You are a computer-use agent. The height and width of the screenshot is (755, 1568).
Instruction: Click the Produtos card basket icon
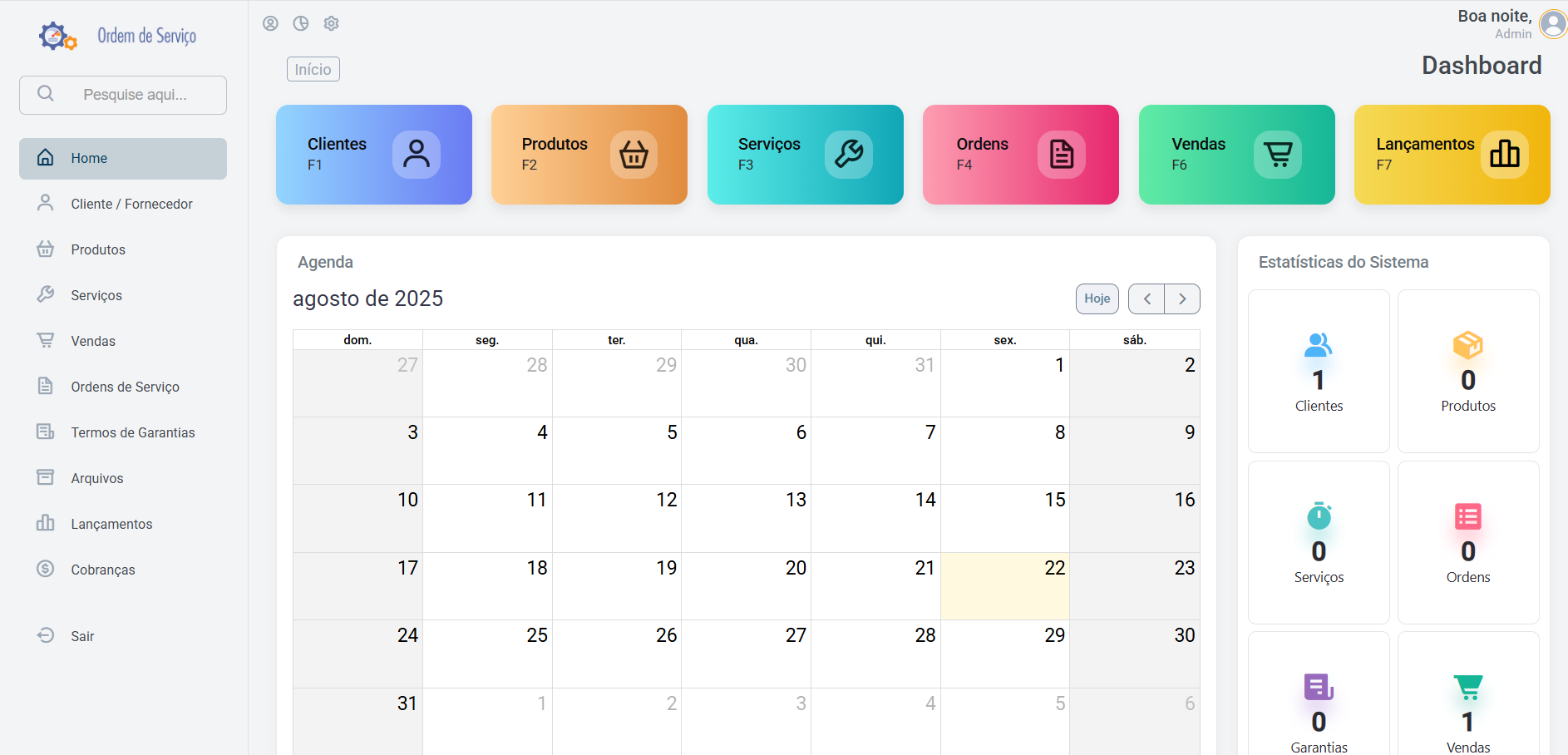coord(634,155)
